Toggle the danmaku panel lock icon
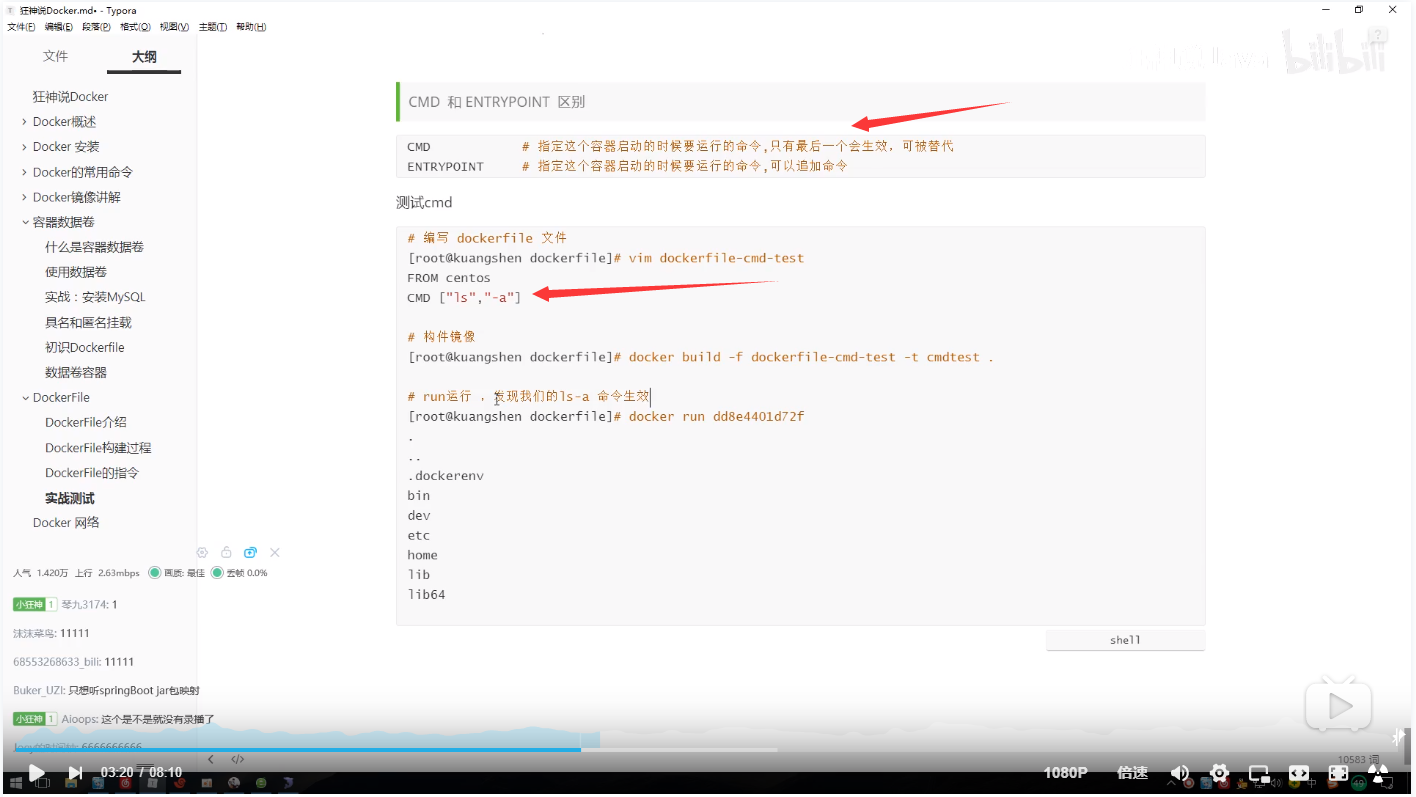 click(226, 553)
